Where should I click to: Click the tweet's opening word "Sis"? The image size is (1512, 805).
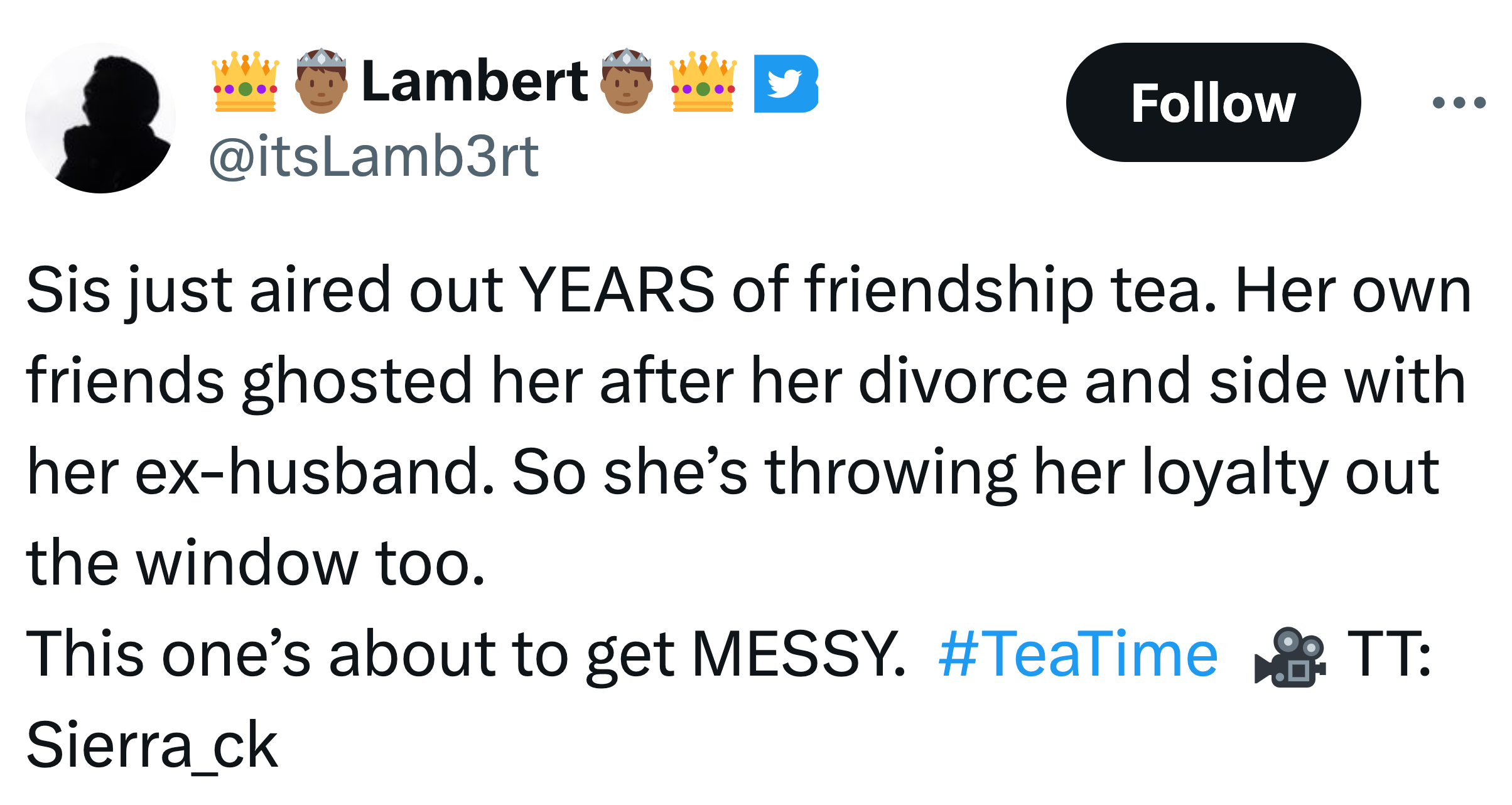[68, 290]
